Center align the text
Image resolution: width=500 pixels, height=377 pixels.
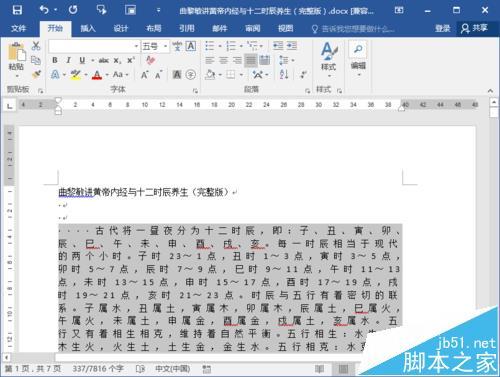[223, 60]
